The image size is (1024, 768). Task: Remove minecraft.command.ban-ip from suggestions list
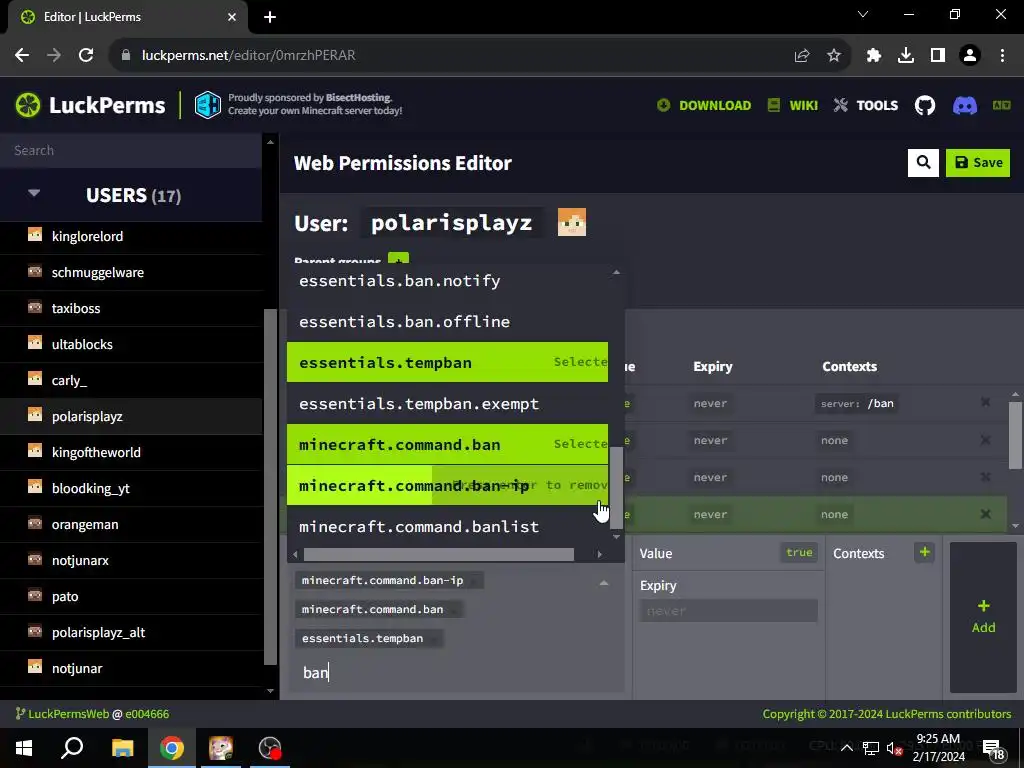point(447,485)
